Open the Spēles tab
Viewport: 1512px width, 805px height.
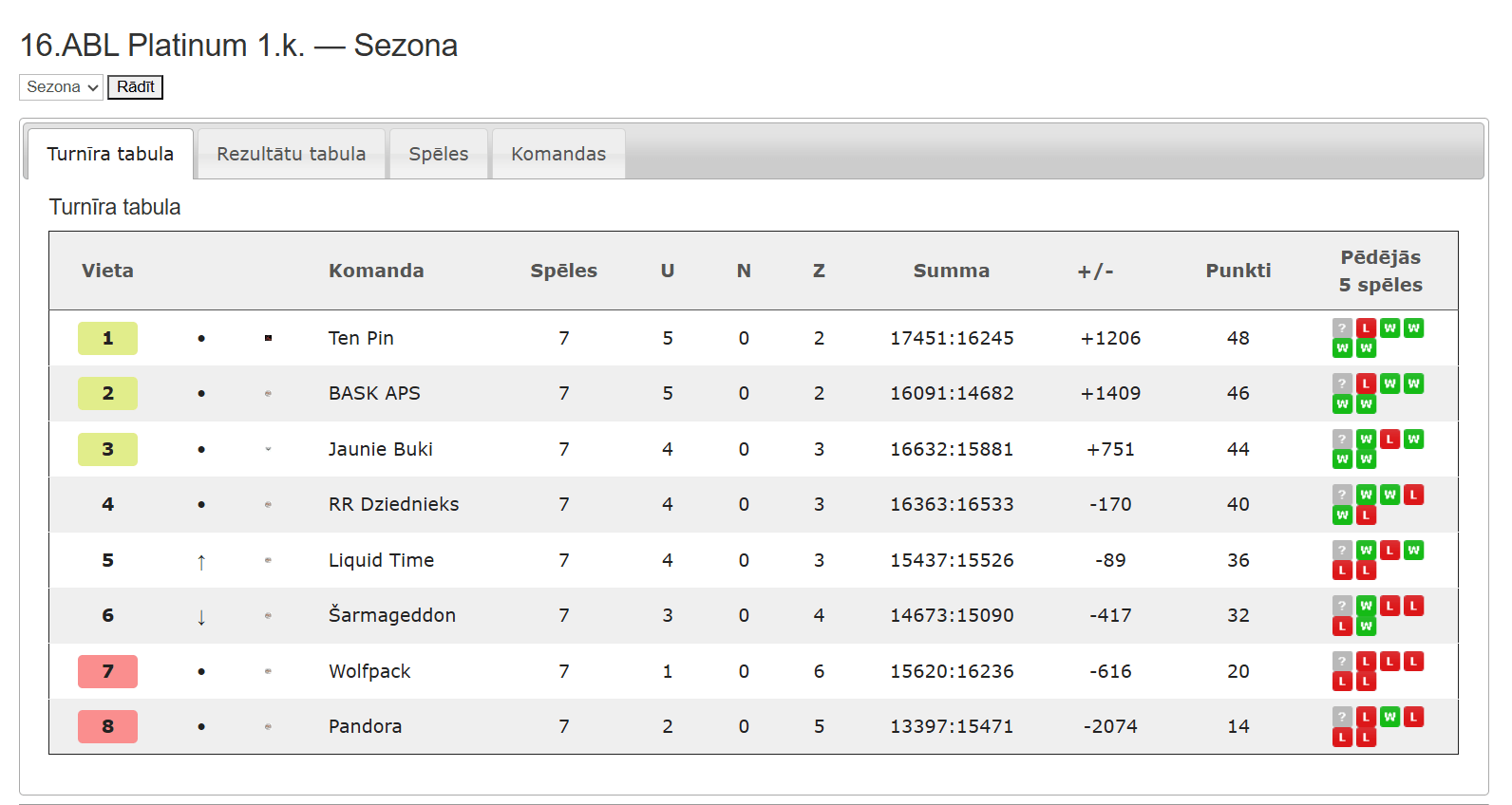point(438,154)
